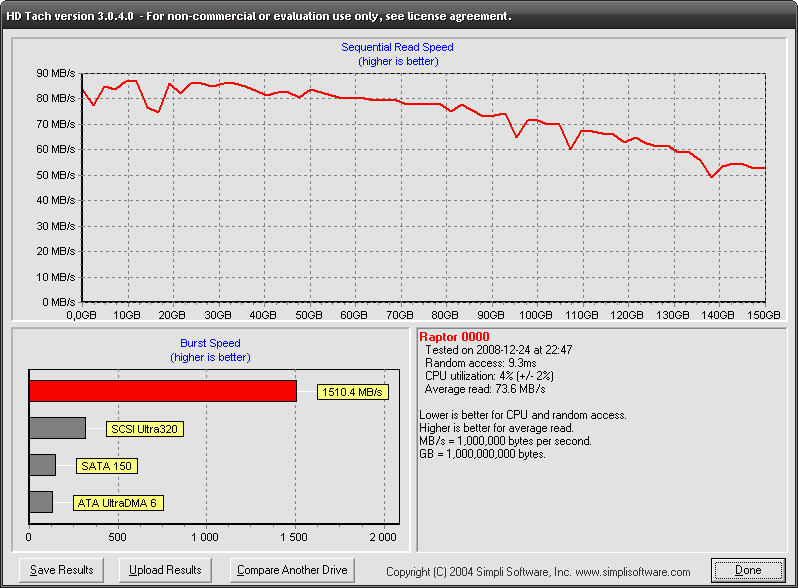Click the CPU utilization 4% line
The width and height of the screenshot is (798, 588).
489,376
